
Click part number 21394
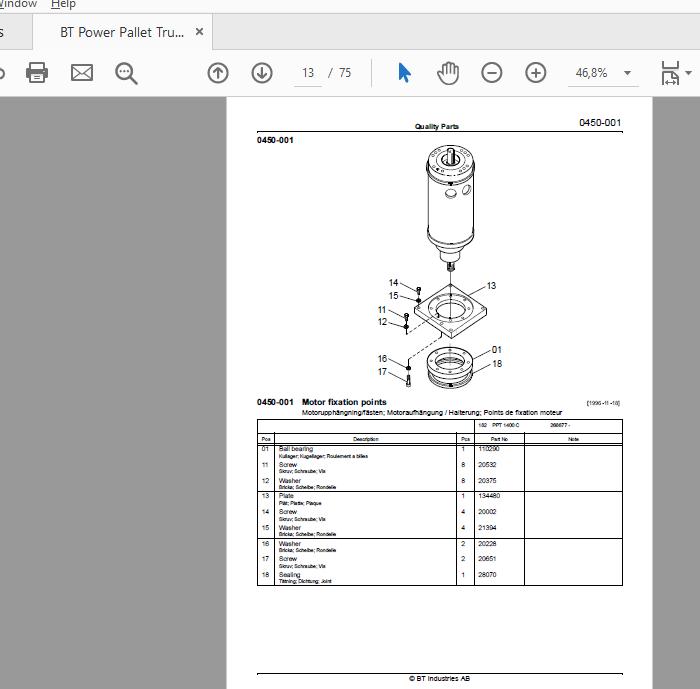(487, 528)
